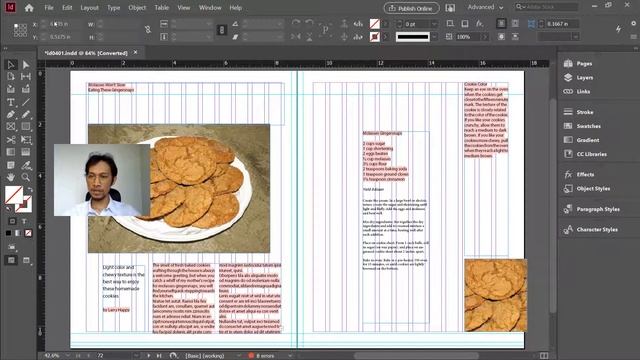
Task: Switch to Normal view mode
Action: [x=11, y=260]
